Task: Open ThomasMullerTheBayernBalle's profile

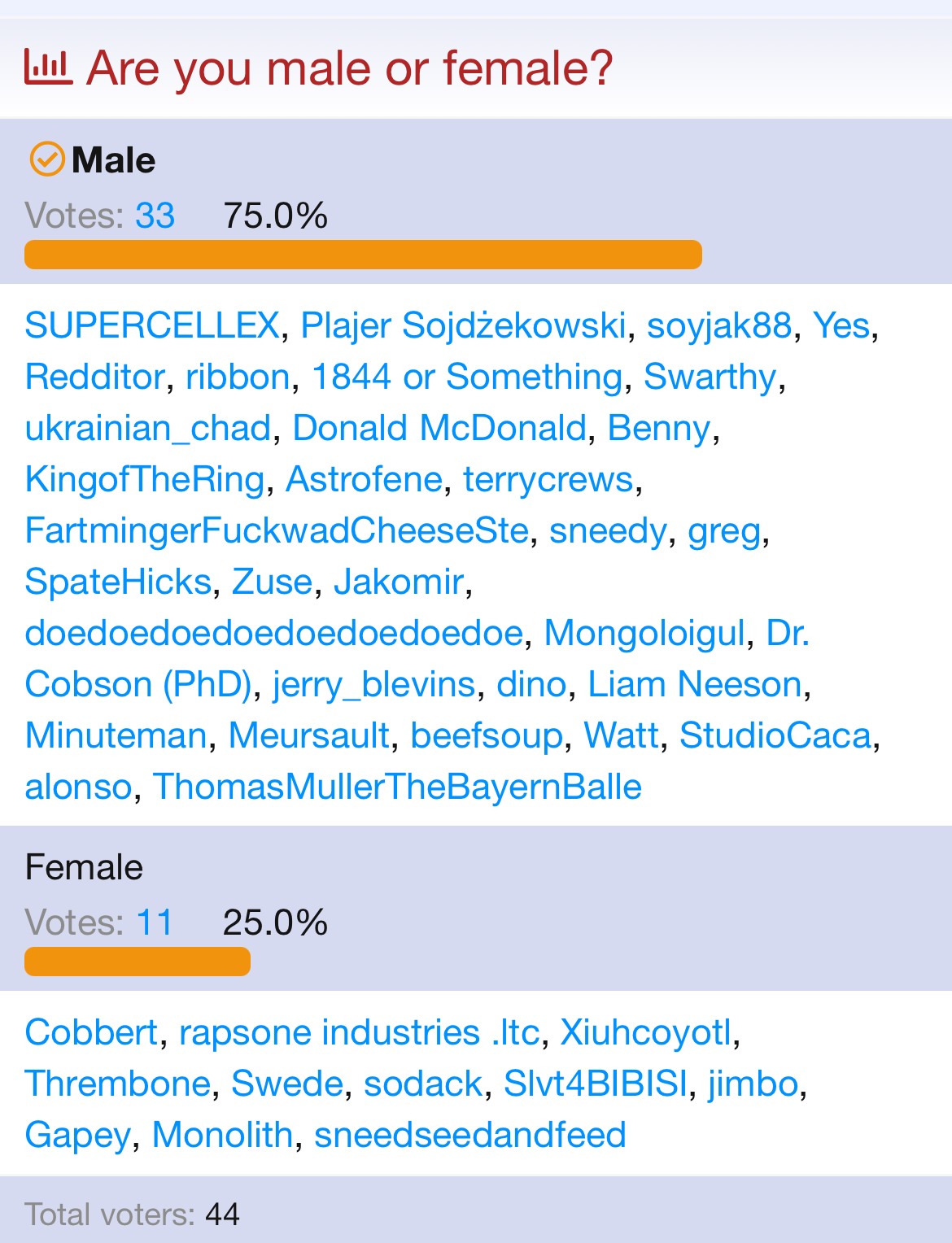Action: tap(397, 787)
